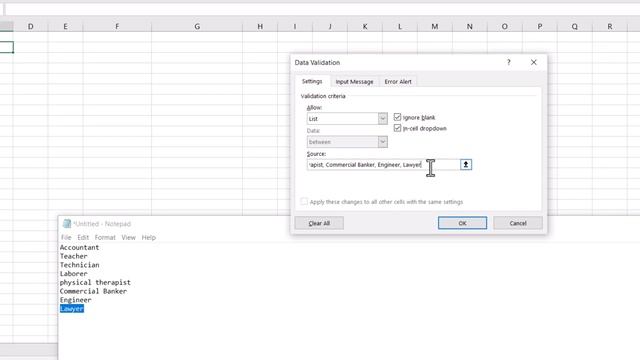Select column K header in Excel
This screenshot has width=640, height=360.
point(365,27)
